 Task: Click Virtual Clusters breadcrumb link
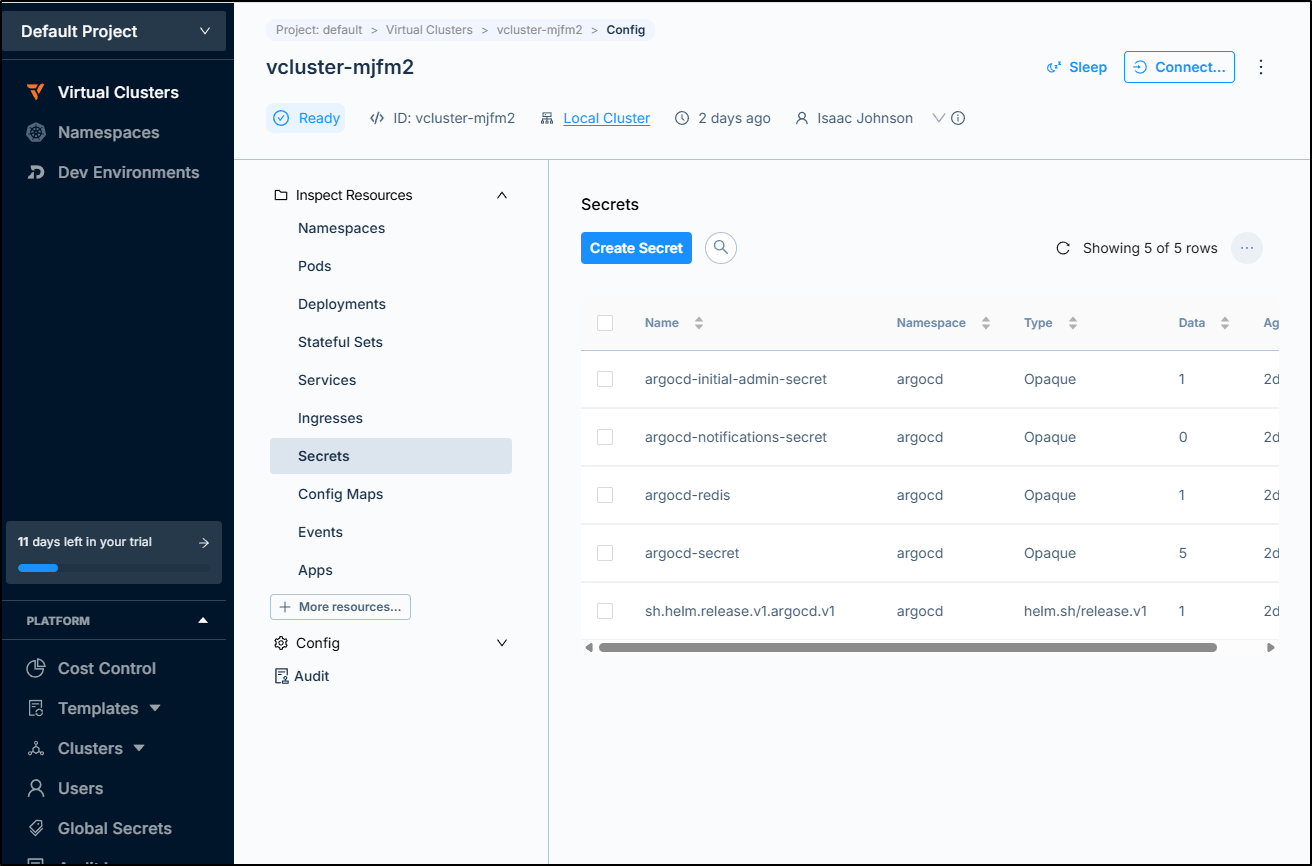click(429, 30)
